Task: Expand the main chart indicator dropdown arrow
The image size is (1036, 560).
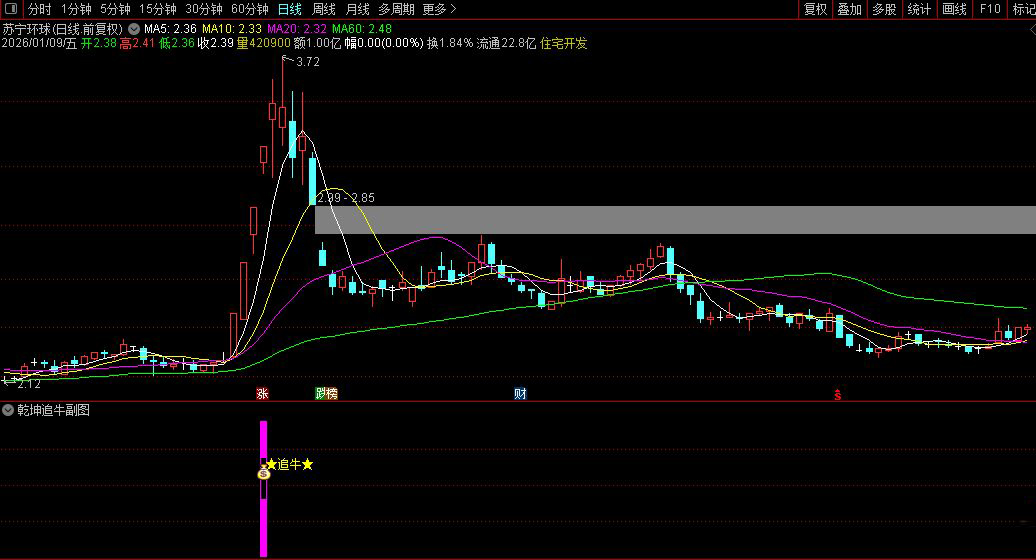Action: point(134,29)
